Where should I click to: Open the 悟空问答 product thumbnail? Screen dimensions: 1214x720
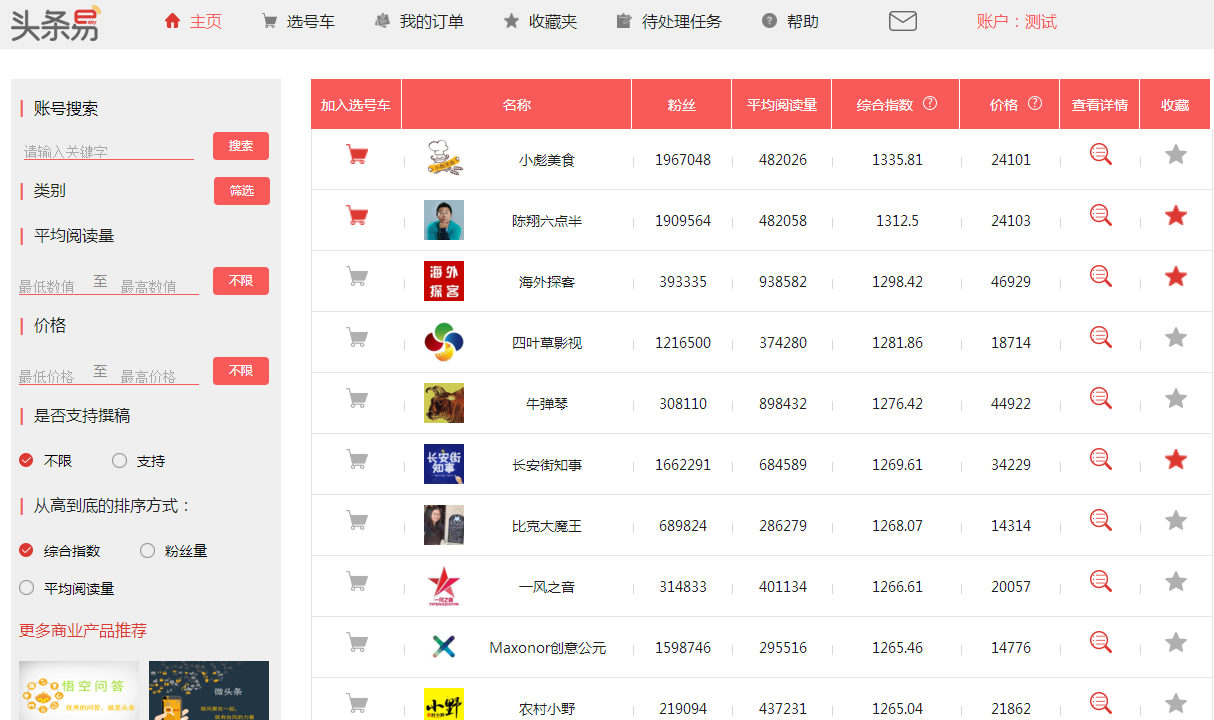pyautogui.click(x=79, y=690)
